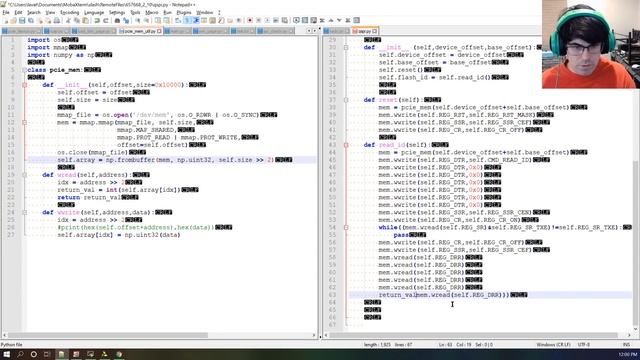
Task: Click the Print toolbar icon
Action: click(57, 20)
